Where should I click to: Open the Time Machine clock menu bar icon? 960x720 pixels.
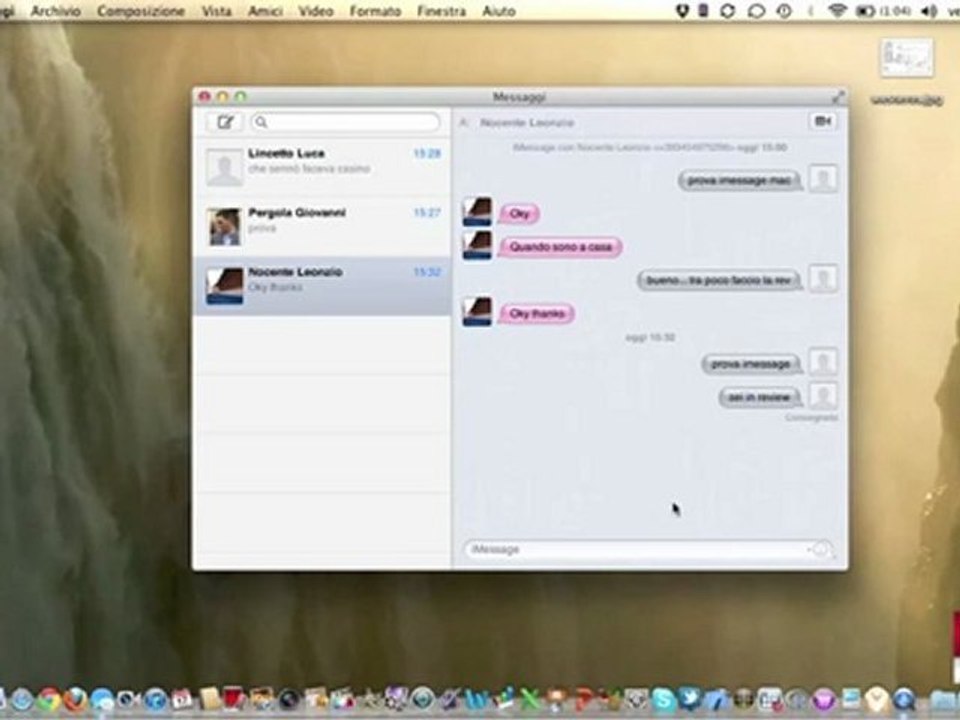[784, 11]
